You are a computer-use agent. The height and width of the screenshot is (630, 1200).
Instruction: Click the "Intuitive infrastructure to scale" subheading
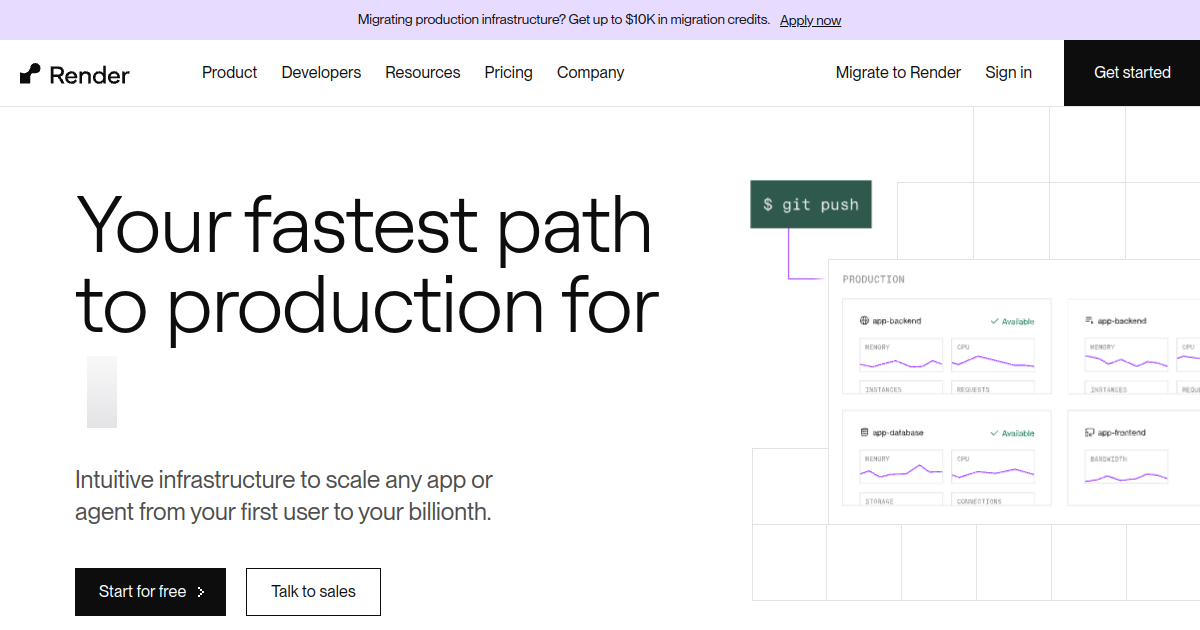[284, 496]
